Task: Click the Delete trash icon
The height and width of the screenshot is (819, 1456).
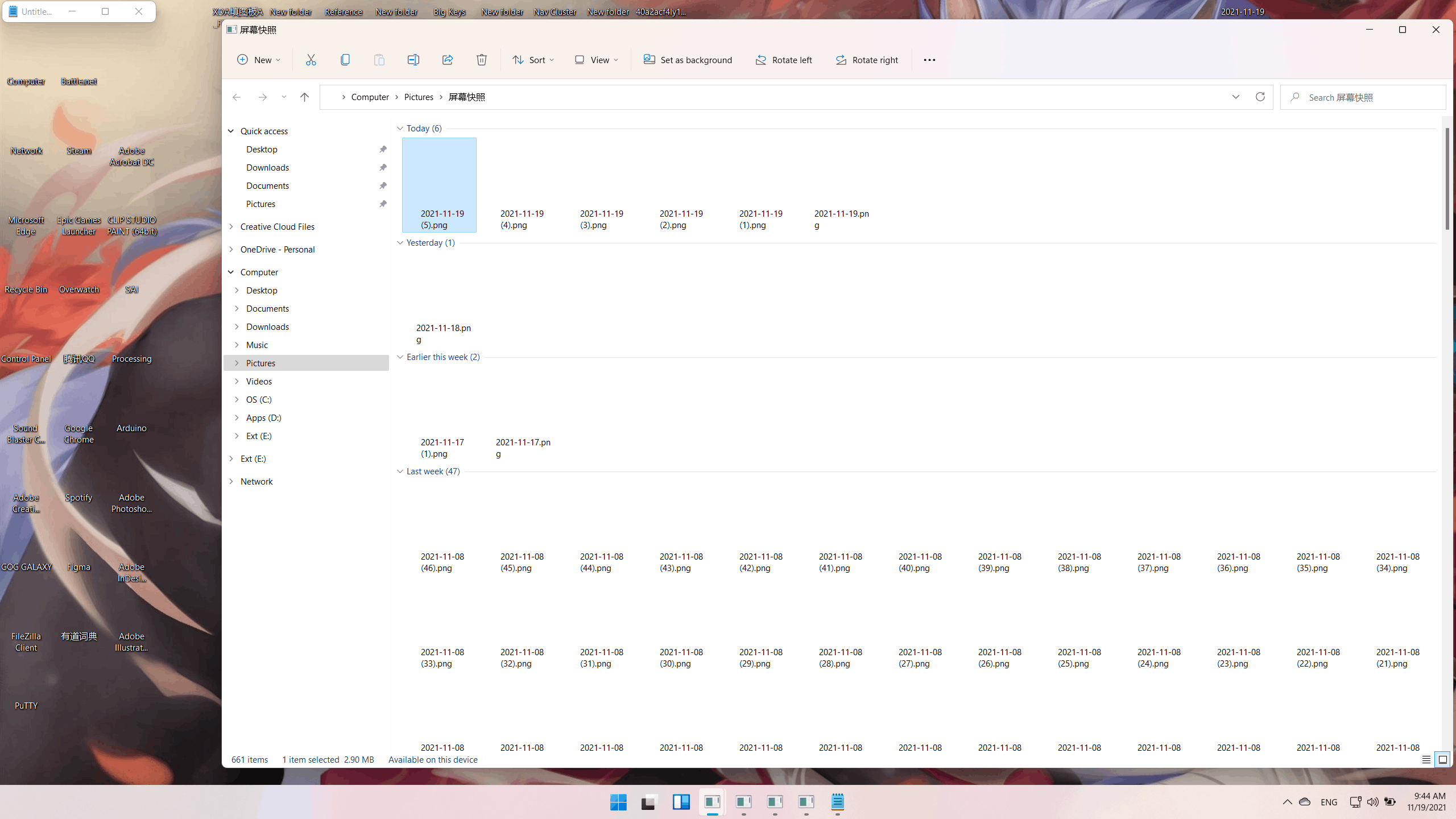Action: click(482, 60)
